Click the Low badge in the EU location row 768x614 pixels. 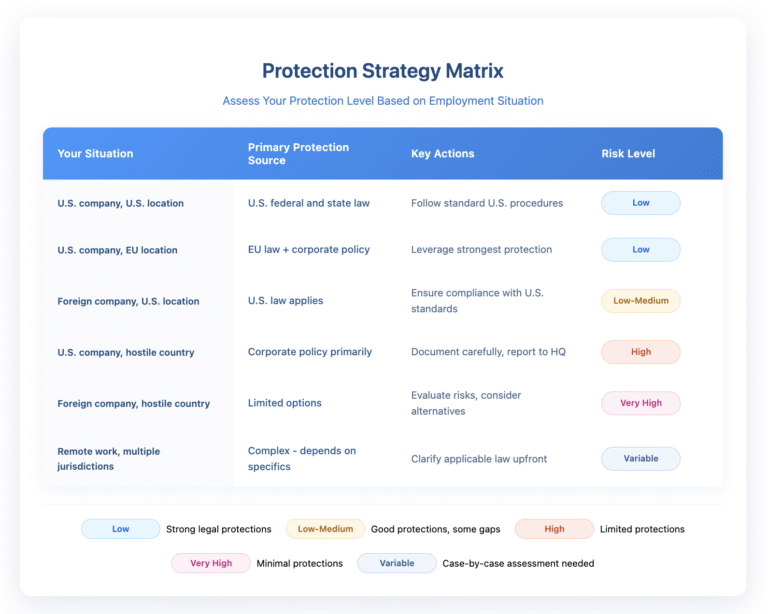click(x=640, y=250)
